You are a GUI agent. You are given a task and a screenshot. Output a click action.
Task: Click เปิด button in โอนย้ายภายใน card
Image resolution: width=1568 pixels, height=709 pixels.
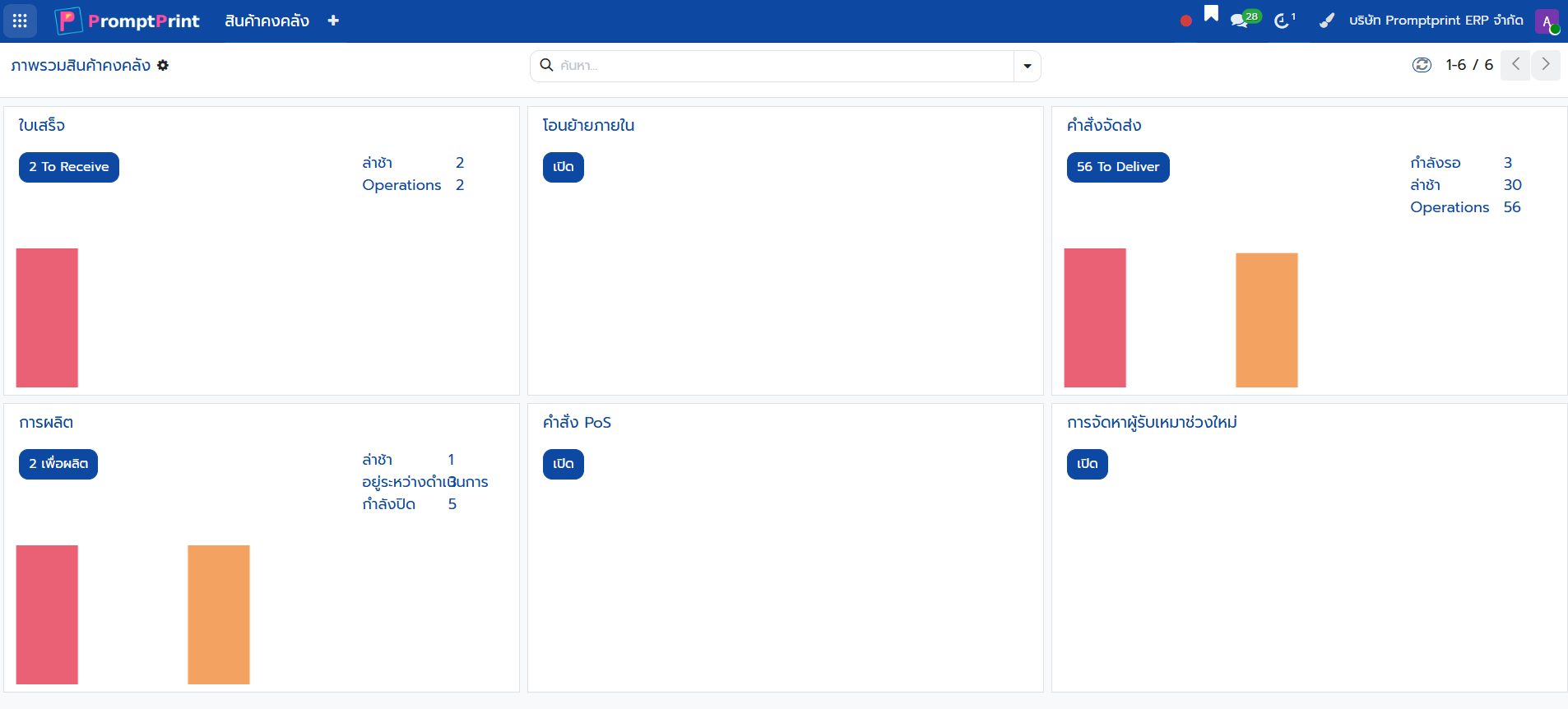coord(564,167)
